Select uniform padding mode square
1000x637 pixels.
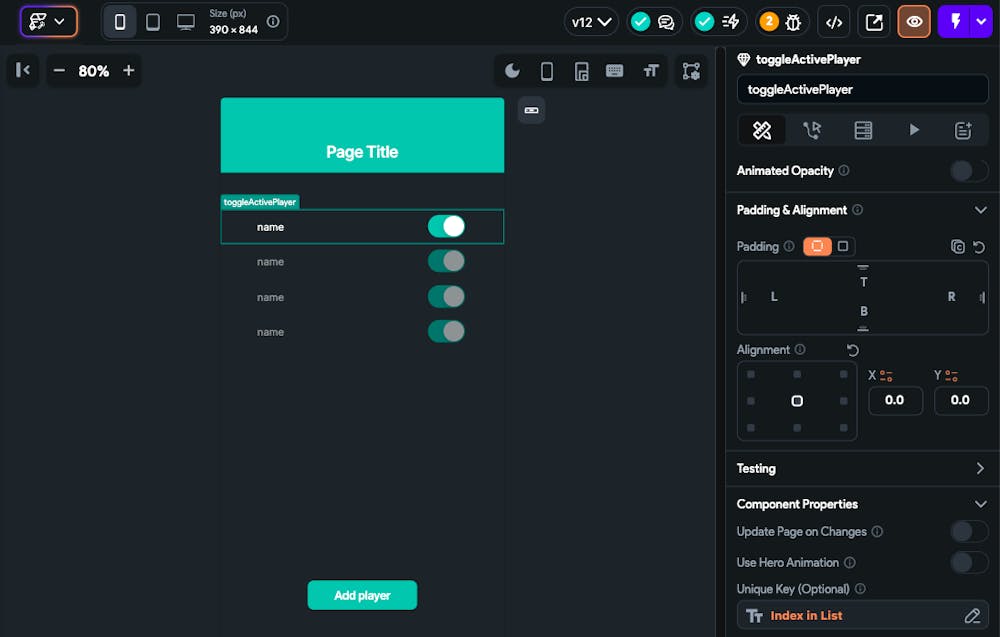(x=843, y=246)
